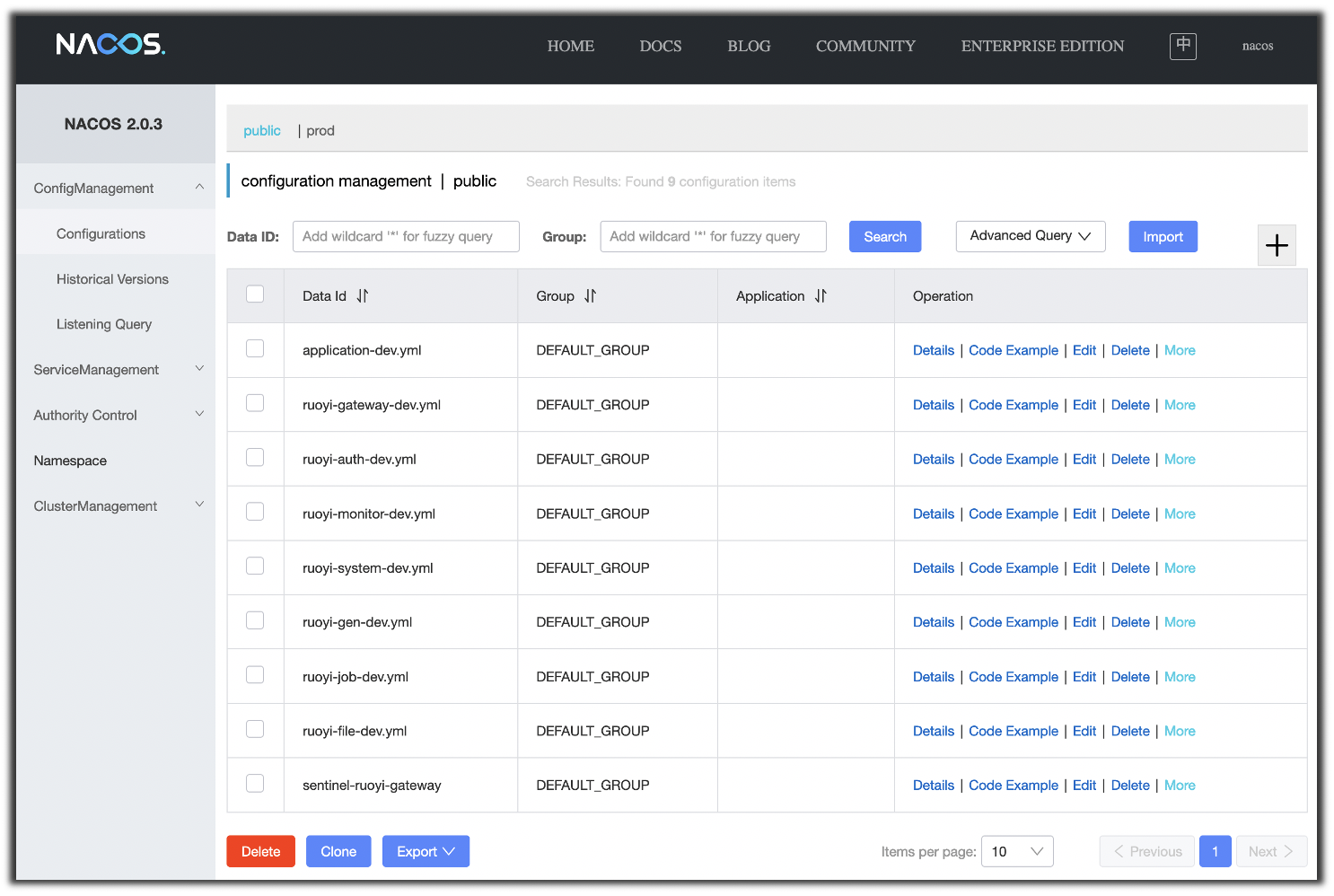Switch to the public namespace tab
Viewport: 1334px width, 896px height.
(262, 130)
